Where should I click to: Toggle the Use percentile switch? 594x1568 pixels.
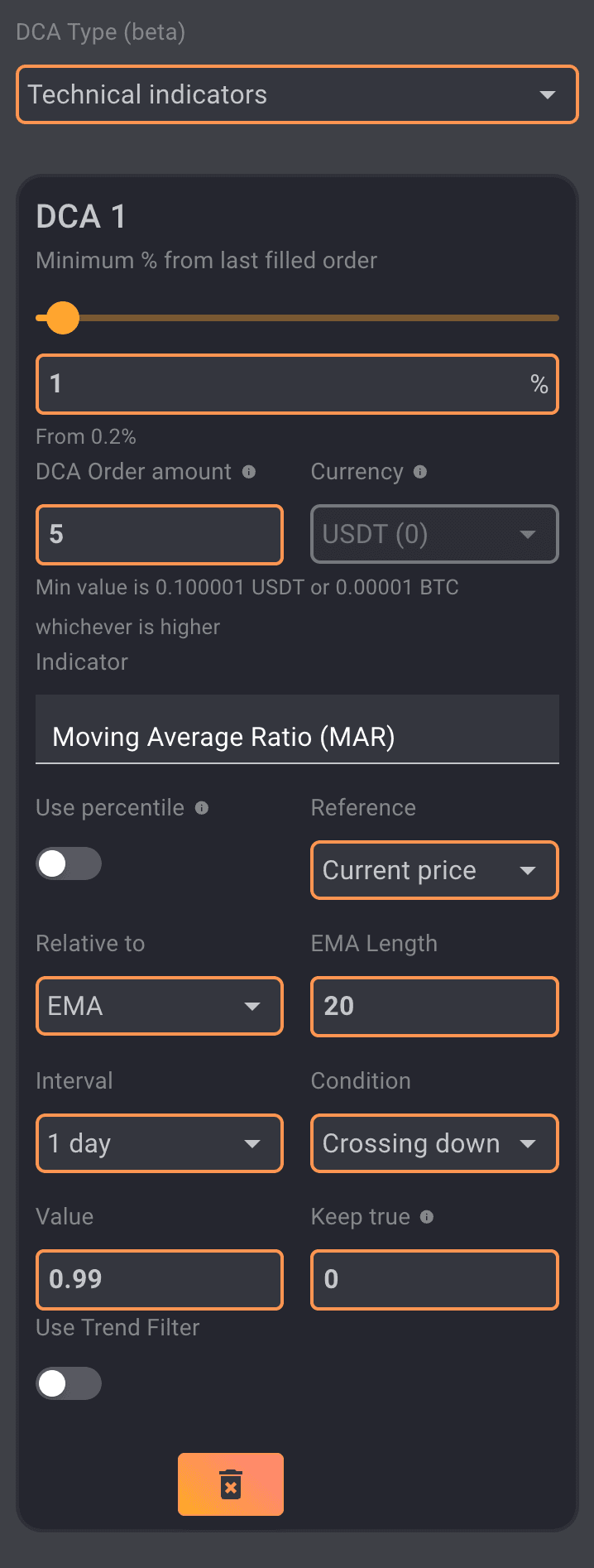(x=69, y=864)
